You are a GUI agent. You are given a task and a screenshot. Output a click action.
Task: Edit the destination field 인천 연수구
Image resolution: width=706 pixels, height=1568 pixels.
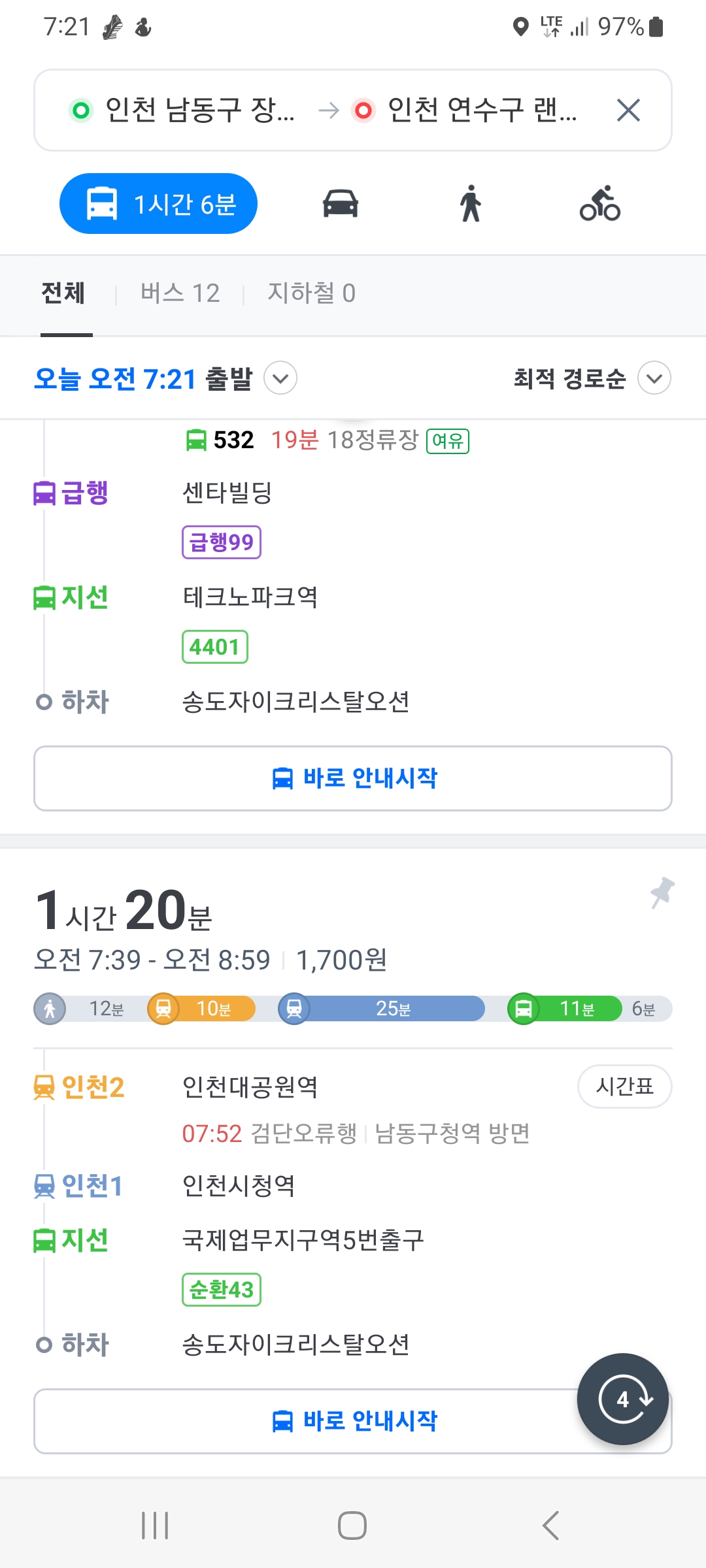[x=482, y=110]
